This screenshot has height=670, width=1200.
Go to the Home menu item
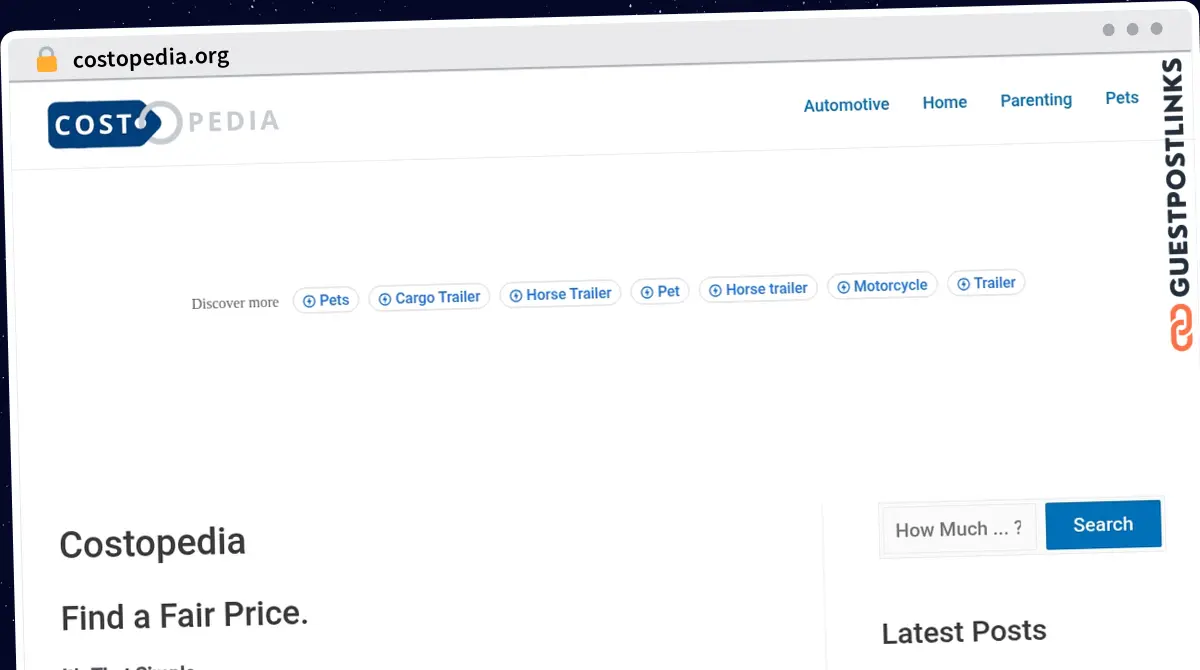[x=944, y=102]
